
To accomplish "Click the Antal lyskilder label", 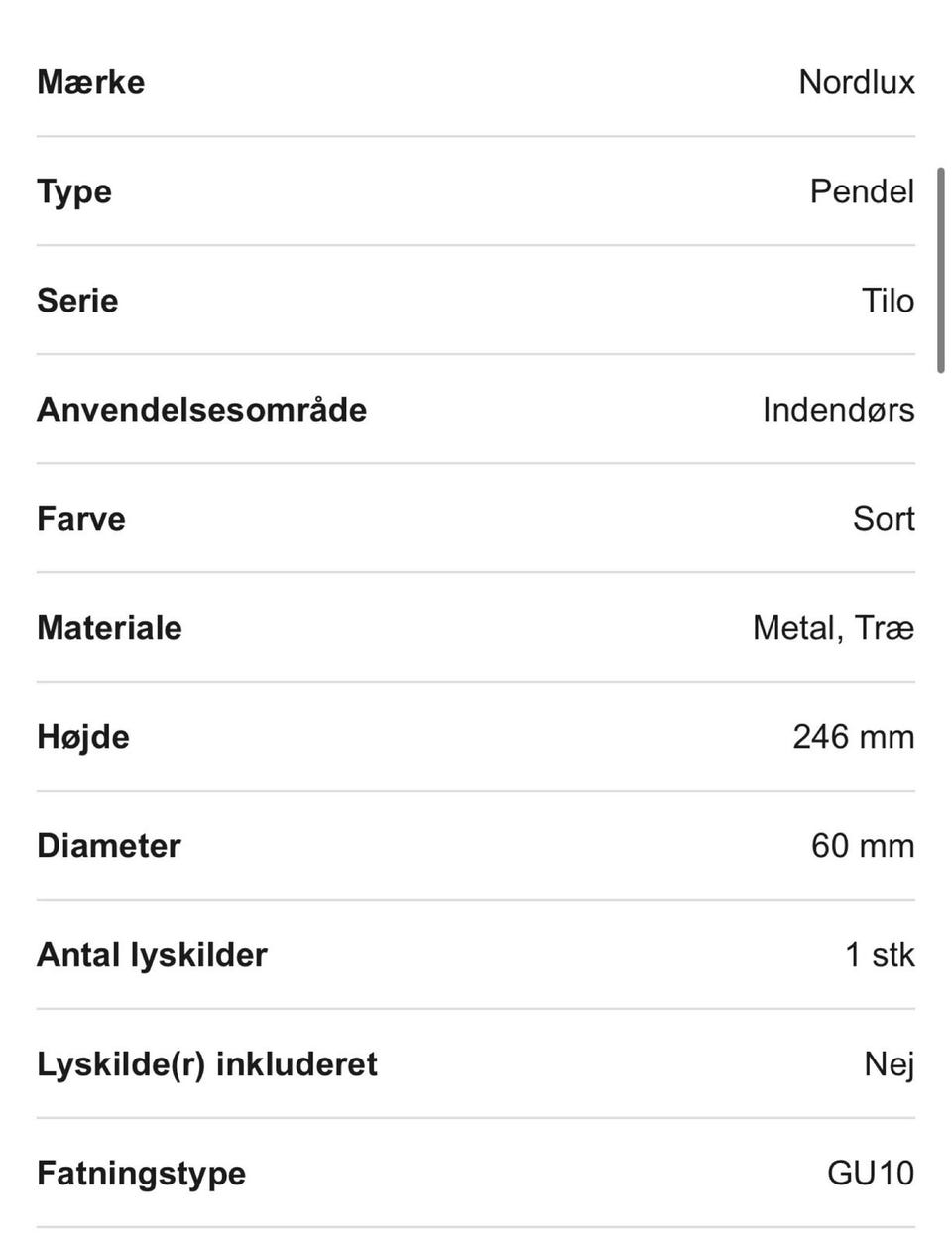I will (x=152, y=955).
